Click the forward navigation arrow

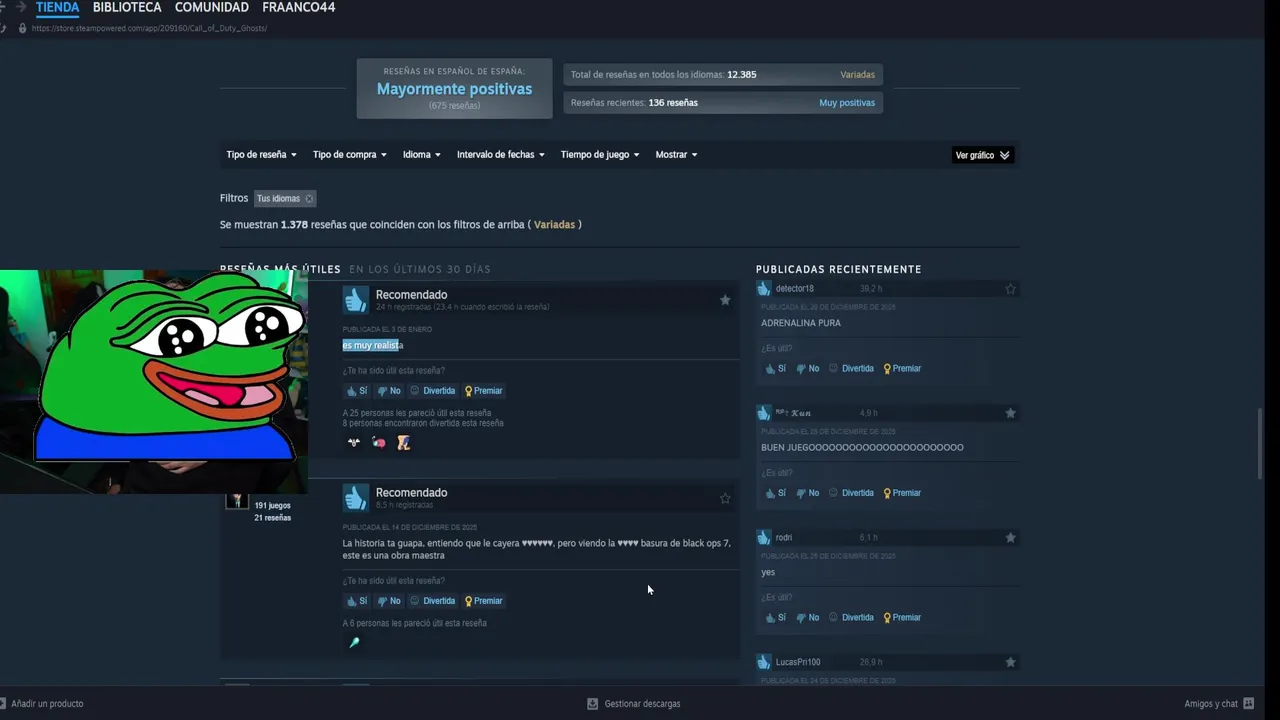[20, 7]
